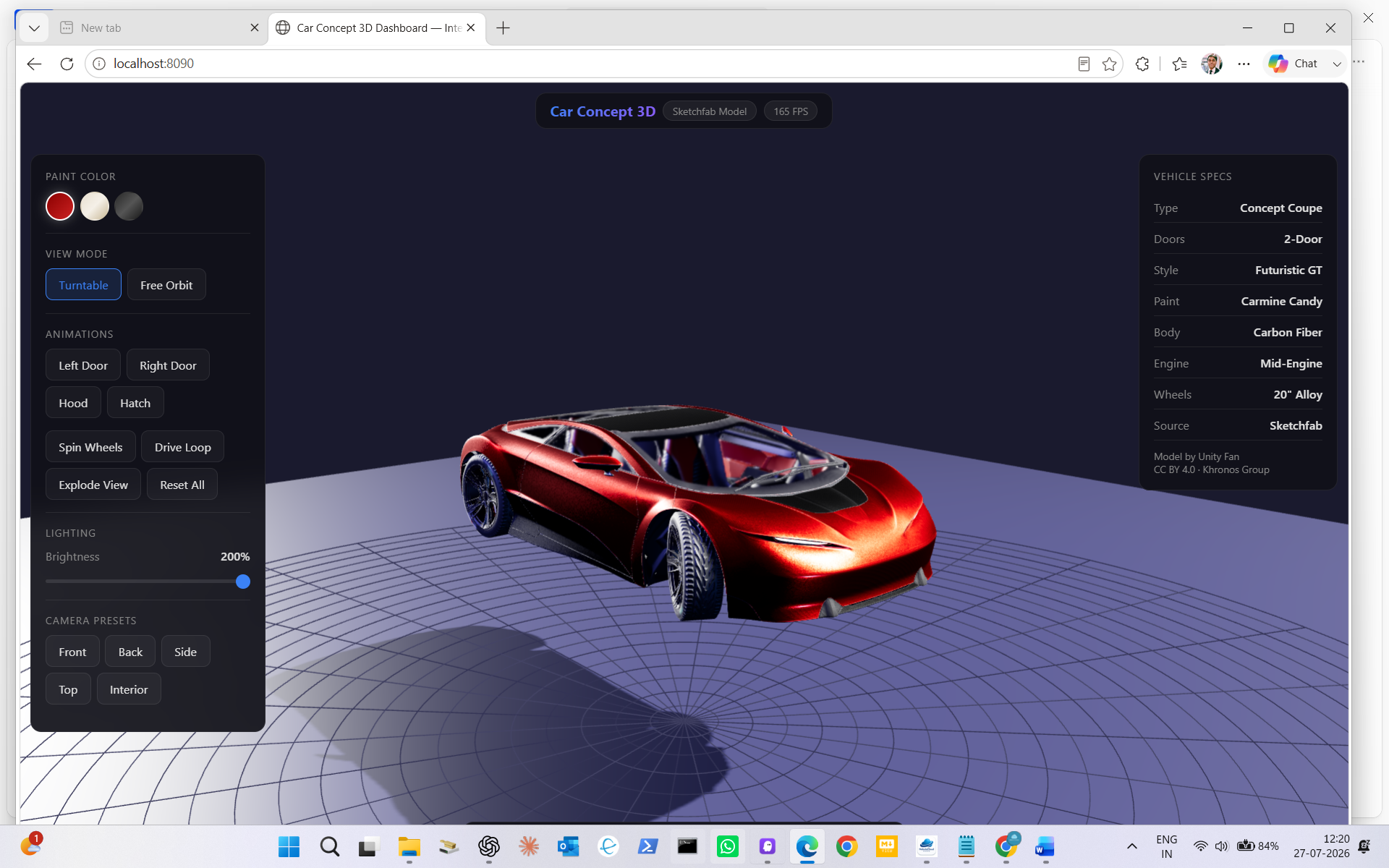This screenshot has width=1389, height=868.
Task: Close the New tab tab
Action: click(x=254, y=27)
